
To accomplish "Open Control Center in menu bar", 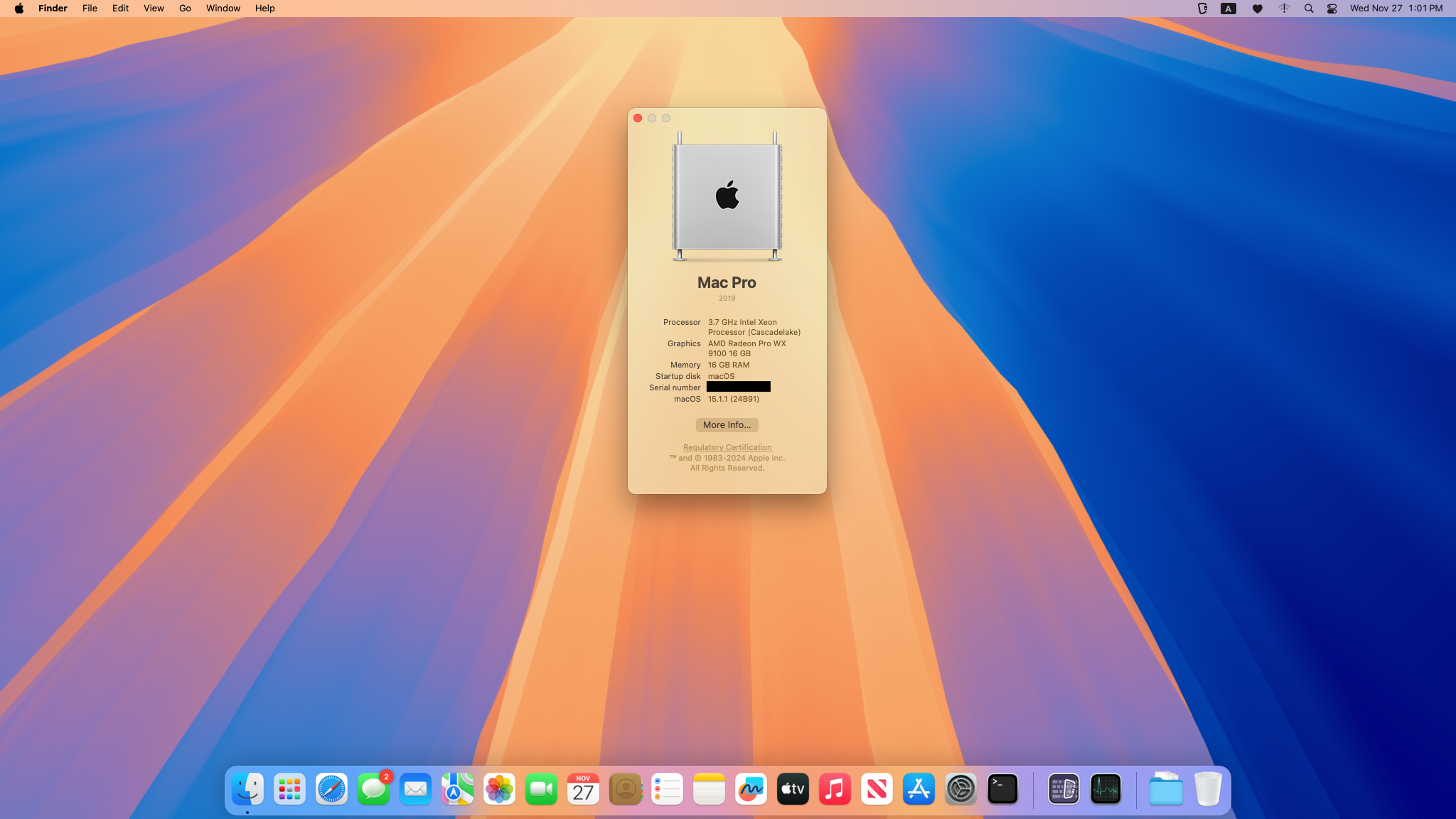I will click(1332, 9).
